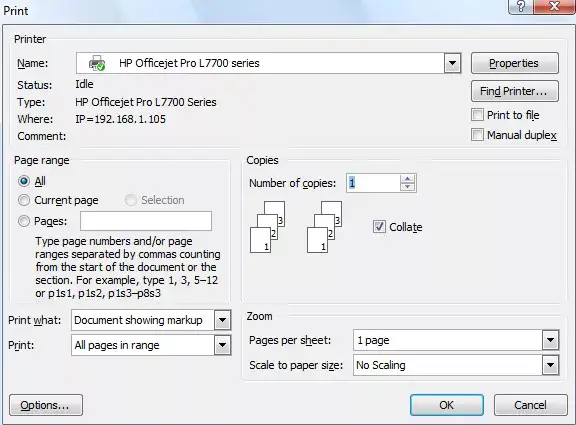Screen dimensions: 576x425
Task: Open the Scale to paper size dropdown
Action: (x=550, y=365)
